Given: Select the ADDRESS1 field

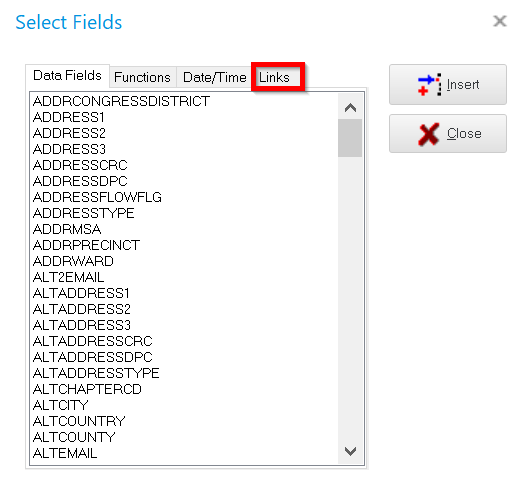Looking at the screenshot, I should [69, 117].
